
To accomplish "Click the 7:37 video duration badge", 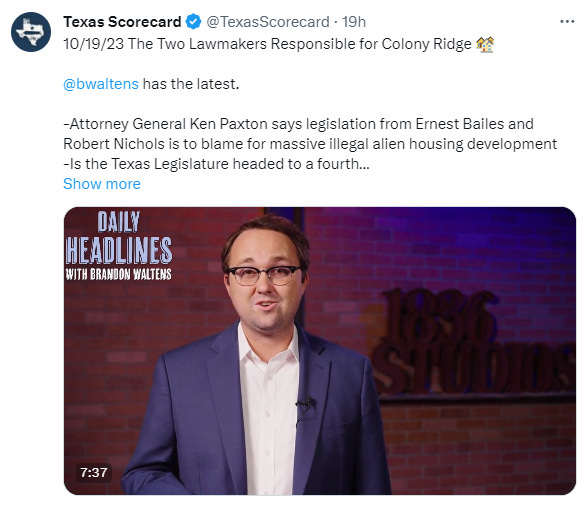I will pos(94,472).
